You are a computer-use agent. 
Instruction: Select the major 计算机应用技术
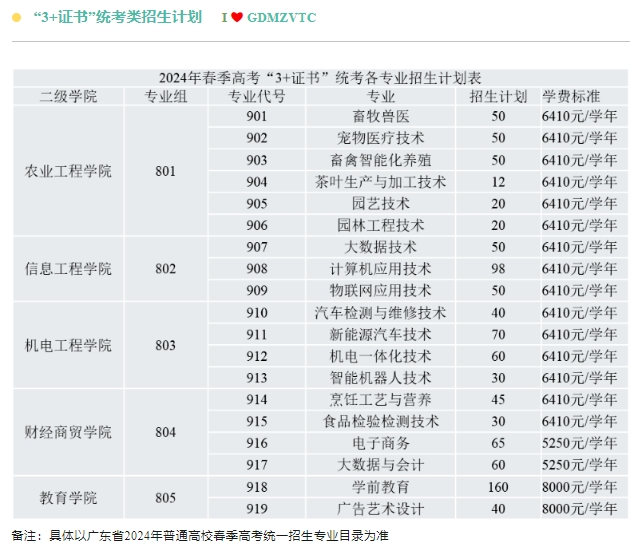(381, 269)
